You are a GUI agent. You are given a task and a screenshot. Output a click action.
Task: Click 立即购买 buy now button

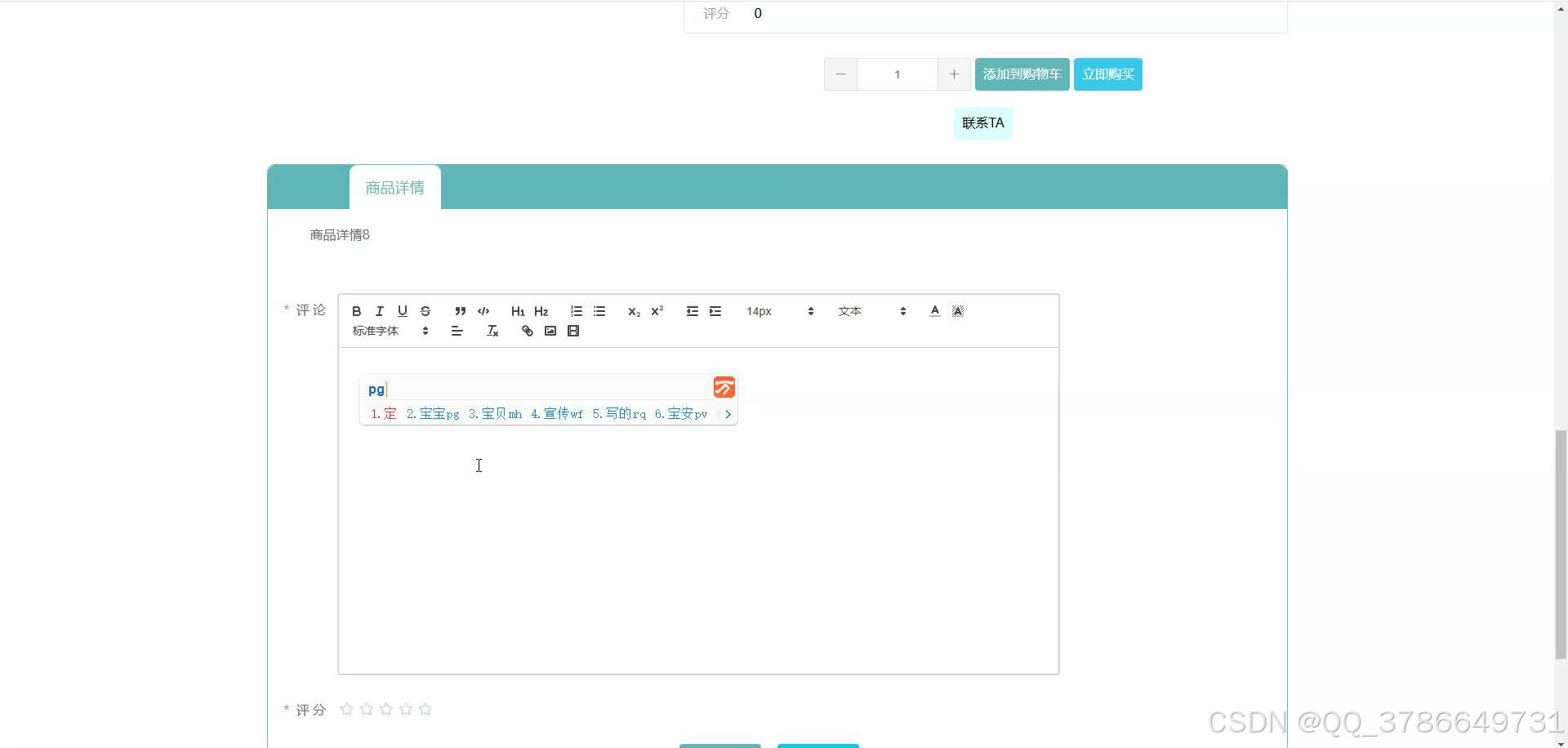1107,74
